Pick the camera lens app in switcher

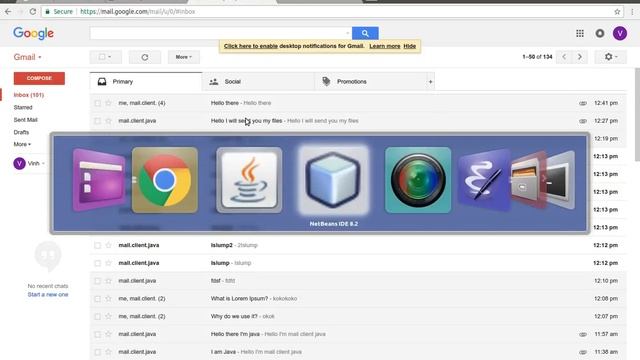pyautogui.click(x=418, y=180)
